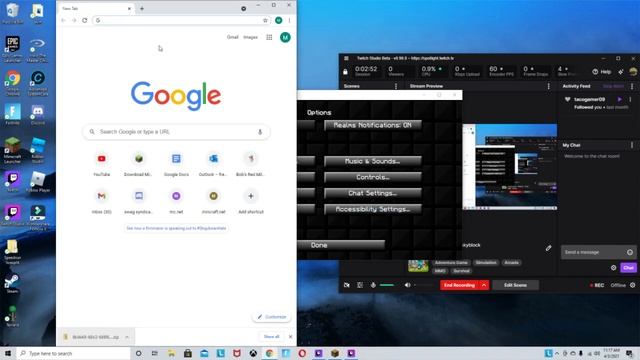The image size is (640, 360).
Task: Open the YouTube shortcut tile
Action: click(x=102, y=164)
